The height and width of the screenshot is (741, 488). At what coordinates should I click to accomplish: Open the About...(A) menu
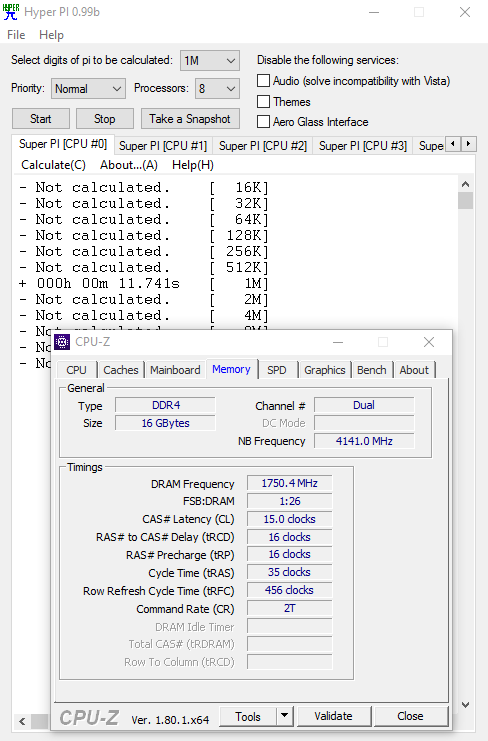pyautogui.click(x=129, y=165)
